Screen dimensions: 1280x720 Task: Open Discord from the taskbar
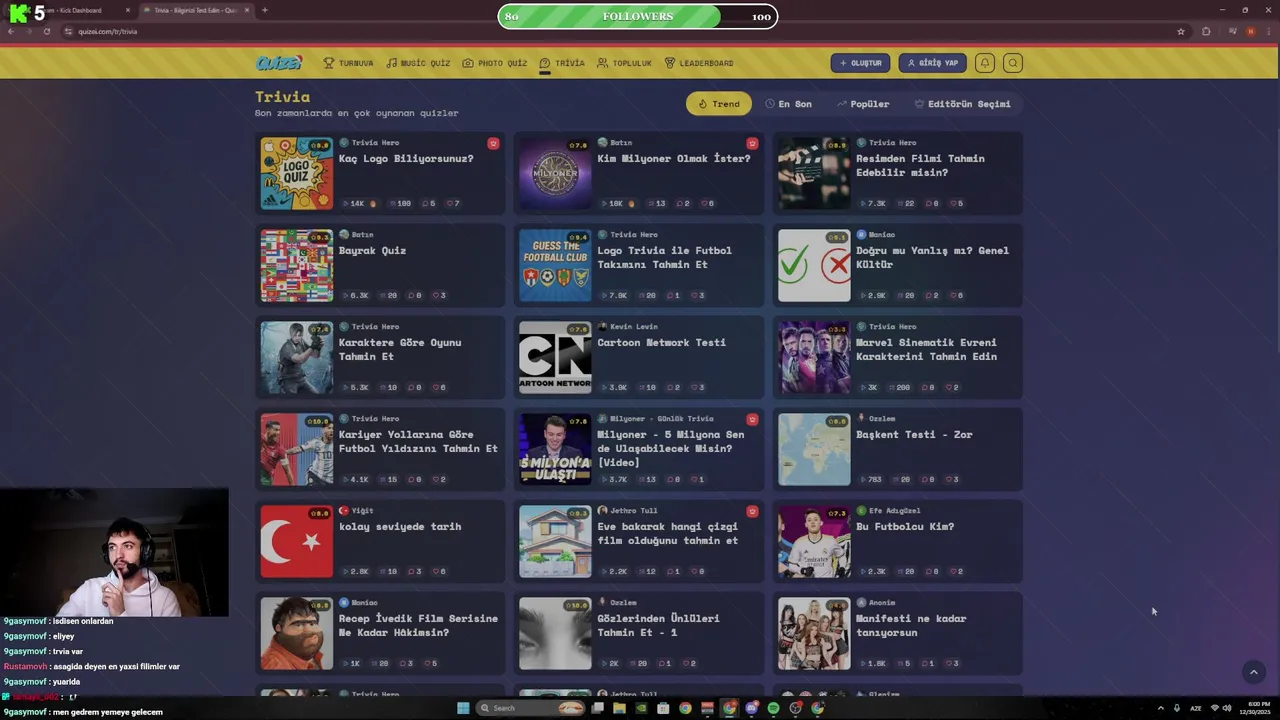(751, 708)
